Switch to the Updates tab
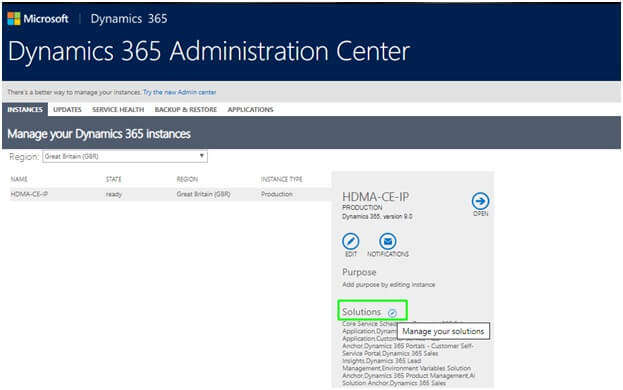This screenshot has height=390, width=623. click(x=67, y=110)
